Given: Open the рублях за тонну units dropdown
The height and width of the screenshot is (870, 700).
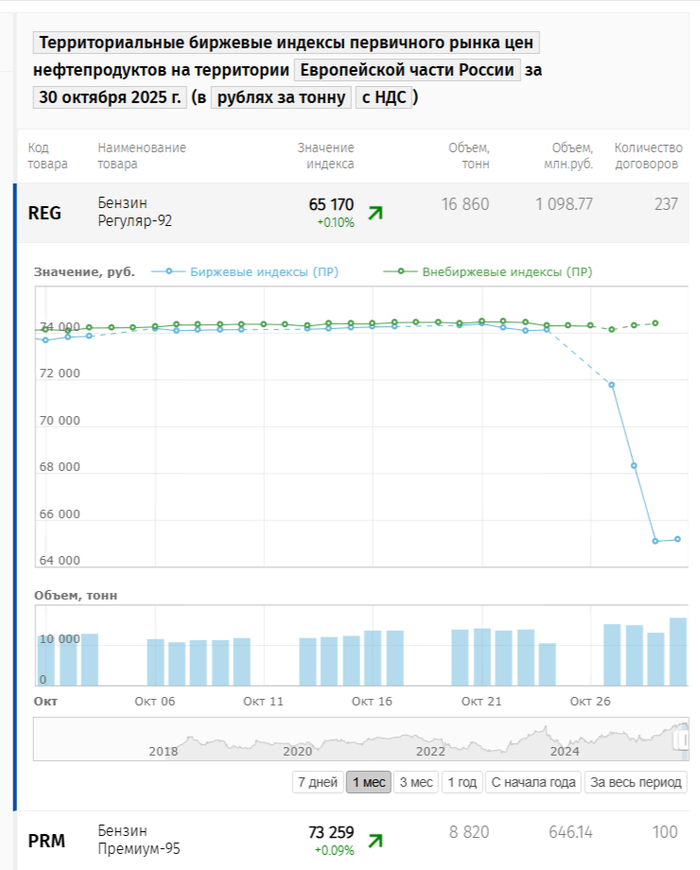Looking at the screenshot, I should (x=280, y=97).
